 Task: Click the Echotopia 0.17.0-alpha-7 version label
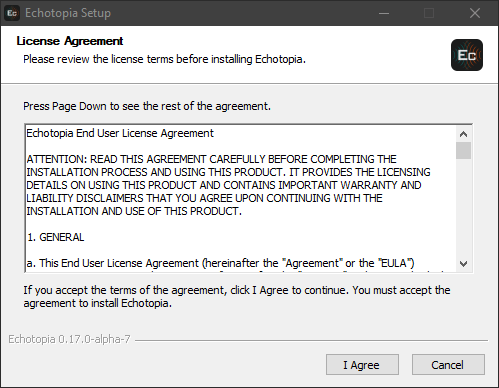[x=69, y=339]
